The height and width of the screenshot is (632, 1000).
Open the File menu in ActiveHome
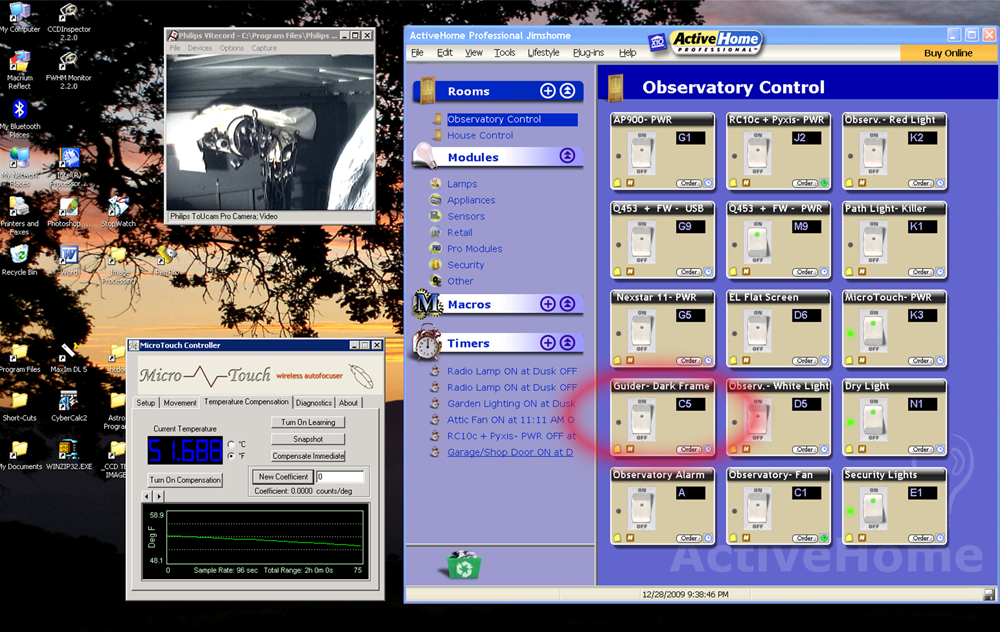coord(417,52)
